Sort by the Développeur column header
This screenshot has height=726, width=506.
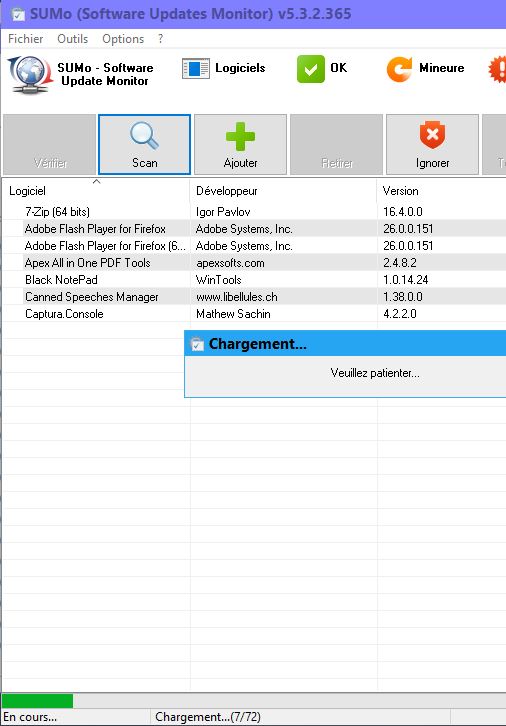click(x=283, y=191)
